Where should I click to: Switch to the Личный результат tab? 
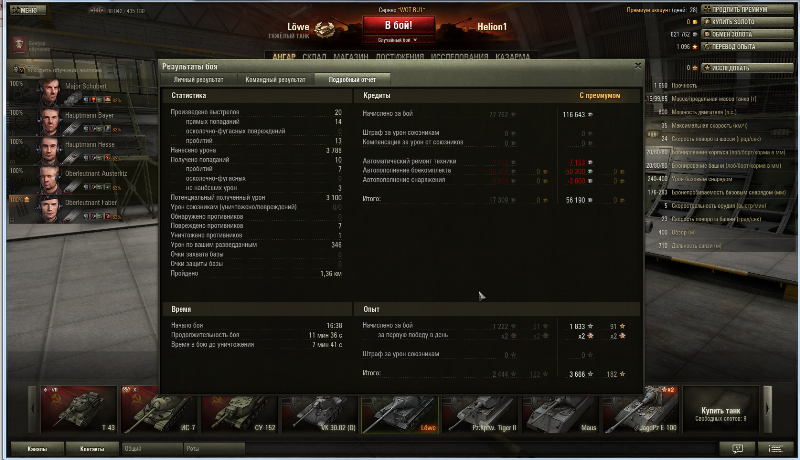tap(198, 80)
